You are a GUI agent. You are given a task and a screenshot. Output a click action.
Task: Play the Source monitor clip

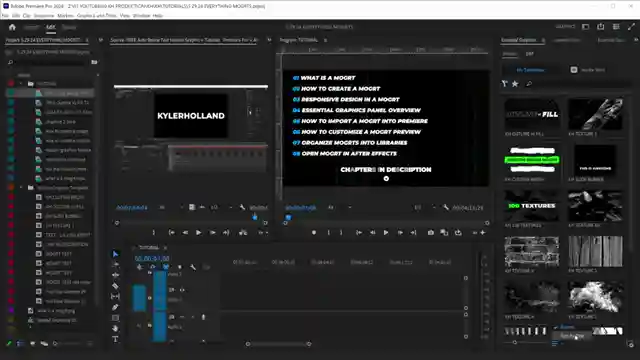tap(198, 233)
